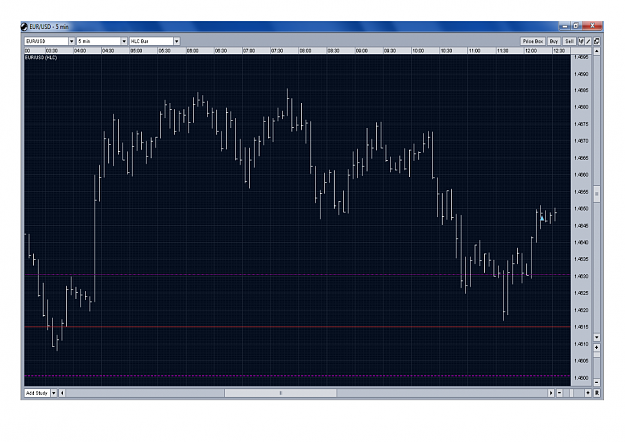Click the 1.4600 price label
625x442 pixels.
581,378
